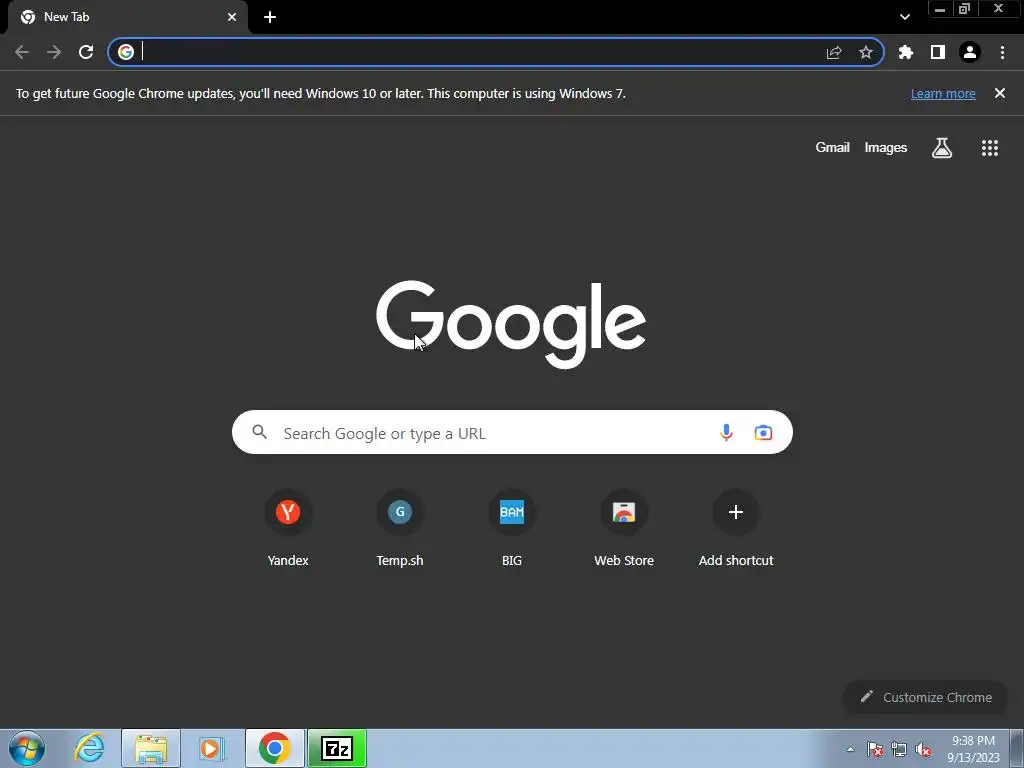This screenshot has width=1024, height=768.
Task: Open a new tab with plus button
Action: 270,17
